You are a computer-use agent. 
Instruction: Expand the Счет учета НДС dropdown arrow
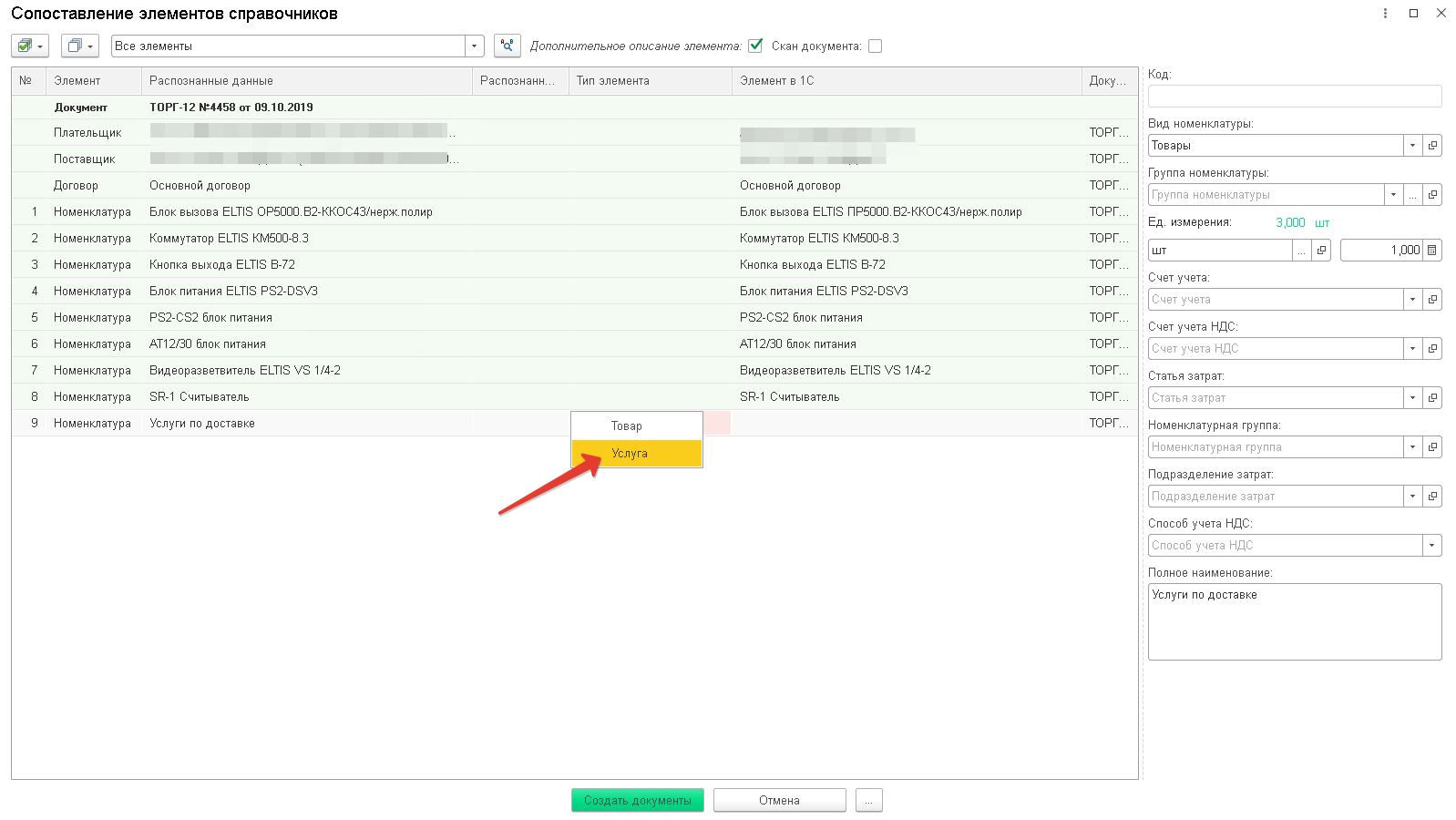coord(1412,348)
